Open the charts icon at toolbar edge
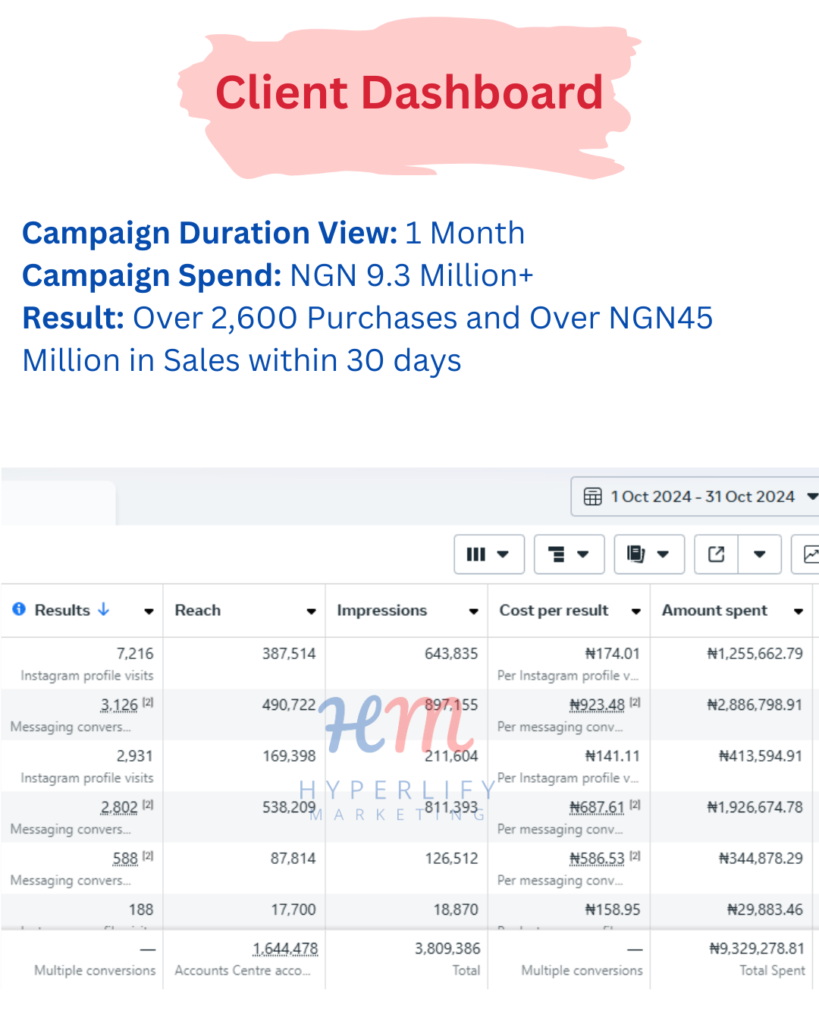This screenshot has width=819, height=1024. pos(809,554)
